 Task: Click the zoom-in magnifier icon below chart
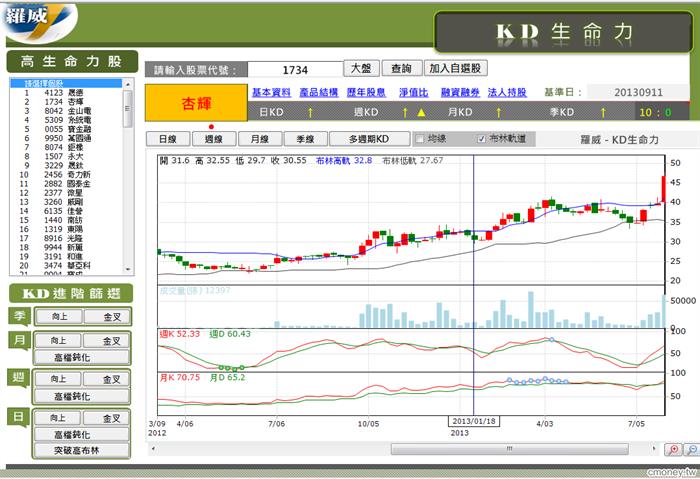[673, 449]
